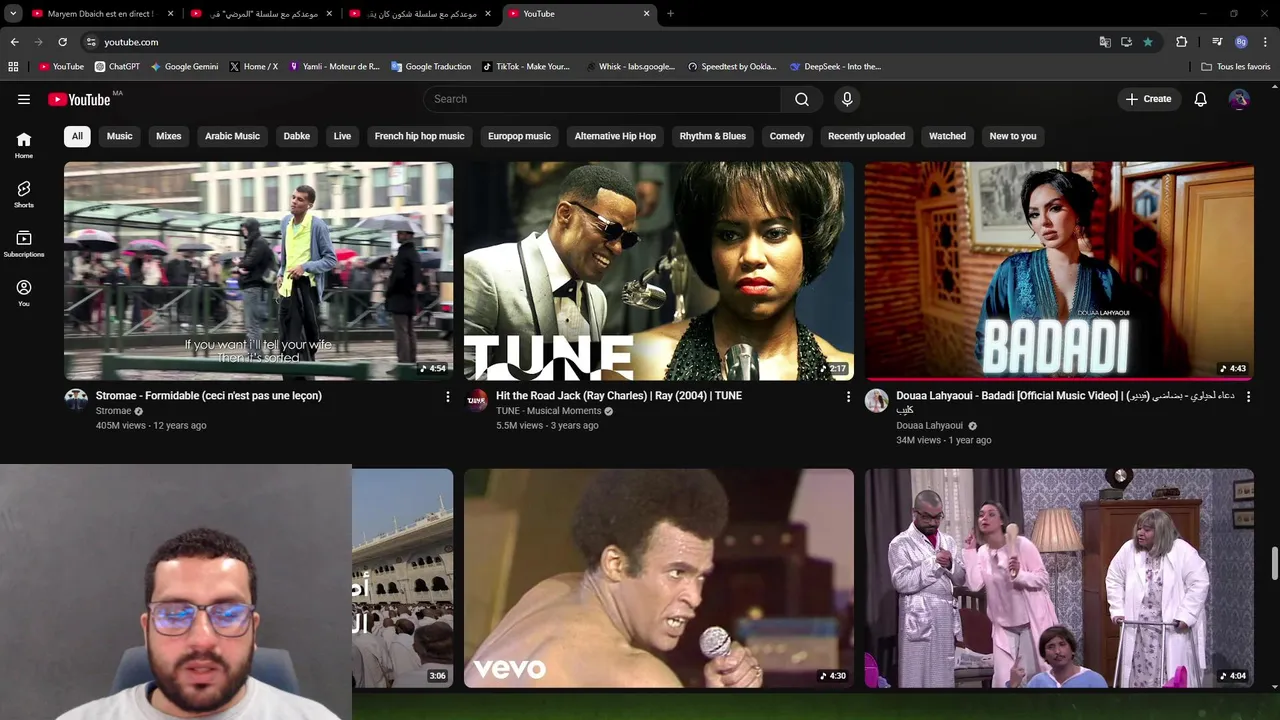Click the search magnifier button
Image resolution: width=1280 pixels, height=720 pixels.
[802, 99]
